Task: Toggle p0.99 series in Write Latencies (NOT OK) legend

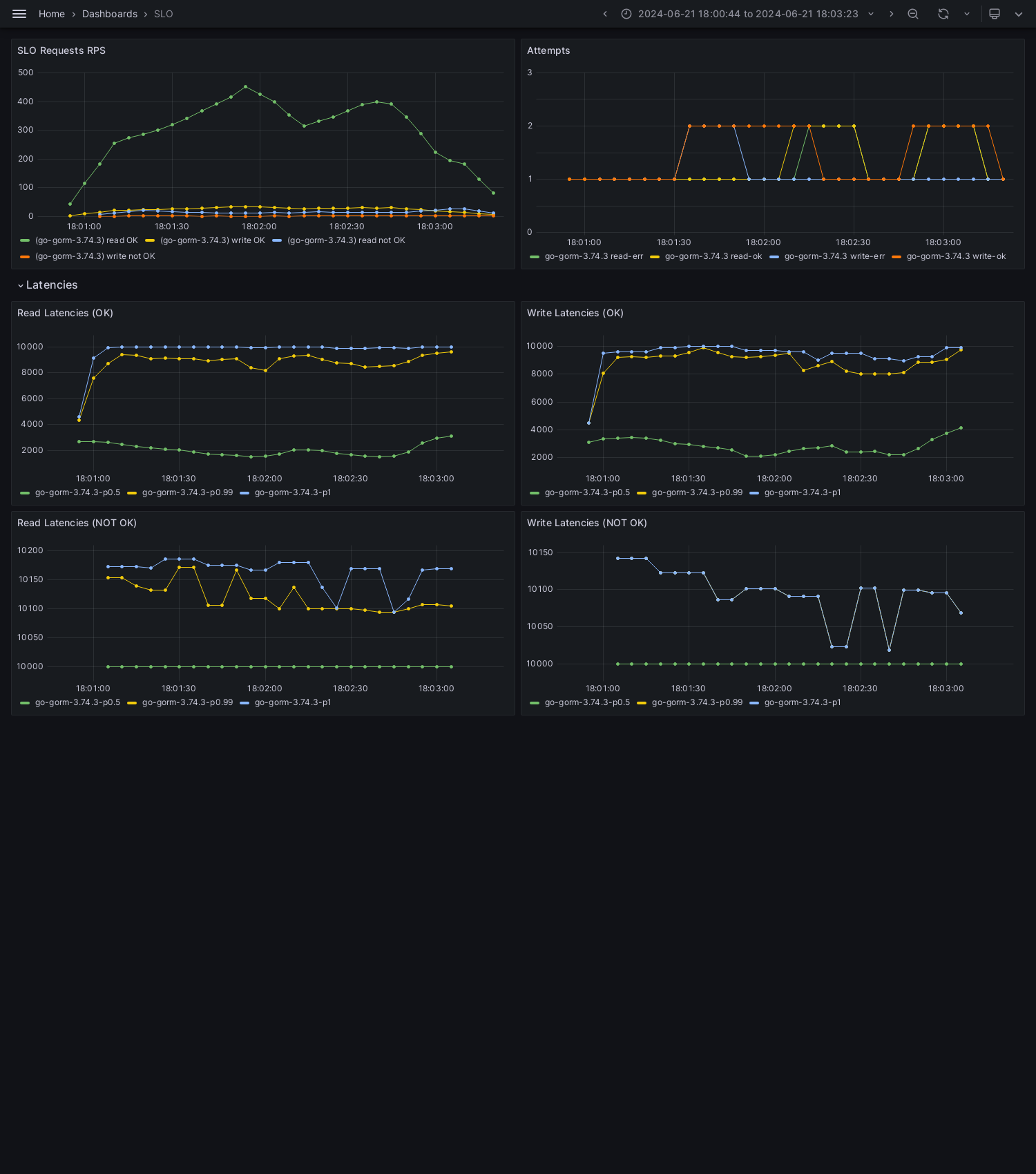Action: tap(697, 702)
